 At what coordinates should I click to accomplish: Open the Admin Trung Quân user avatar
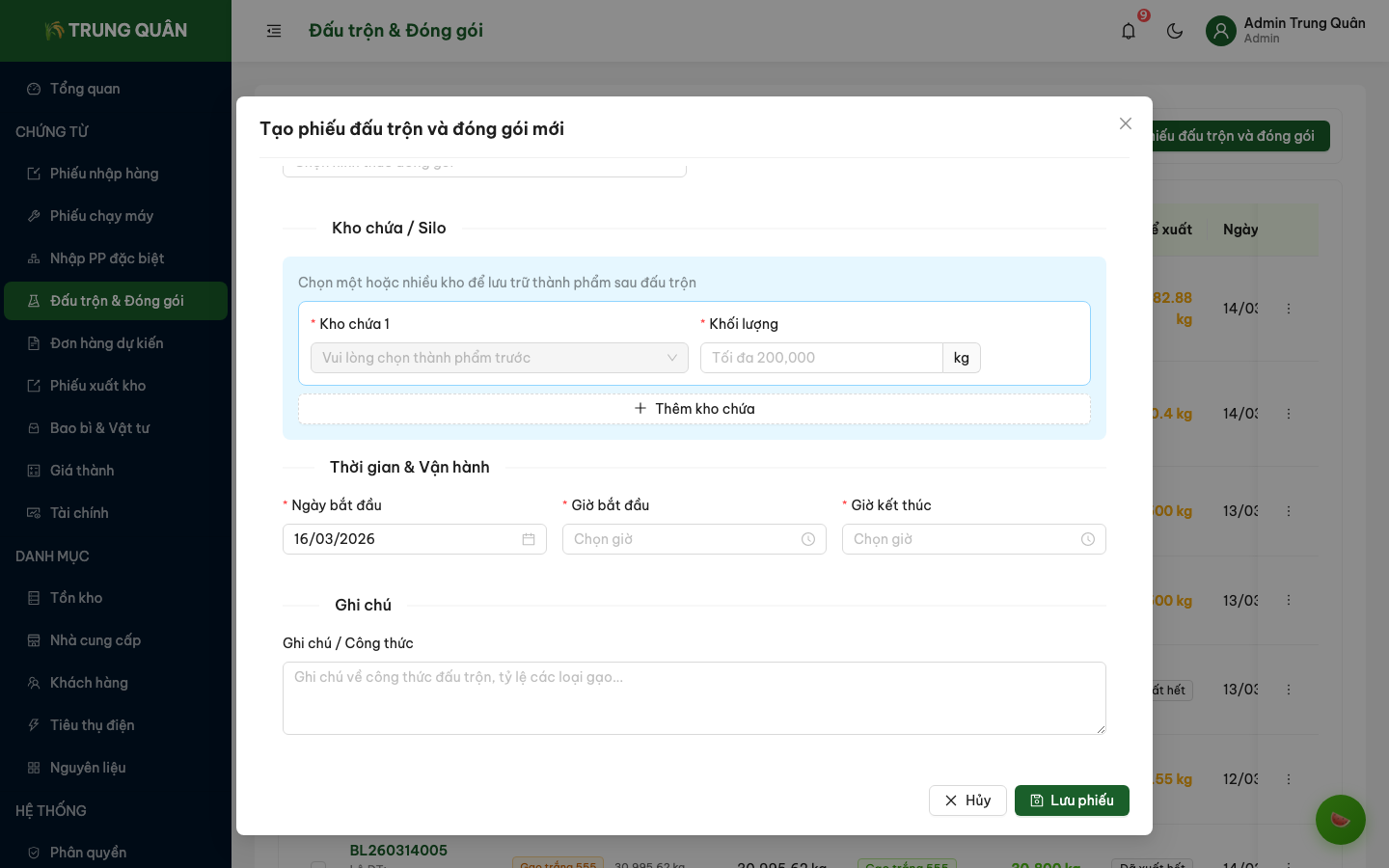pyautogui.click(x=1221, y=31)
